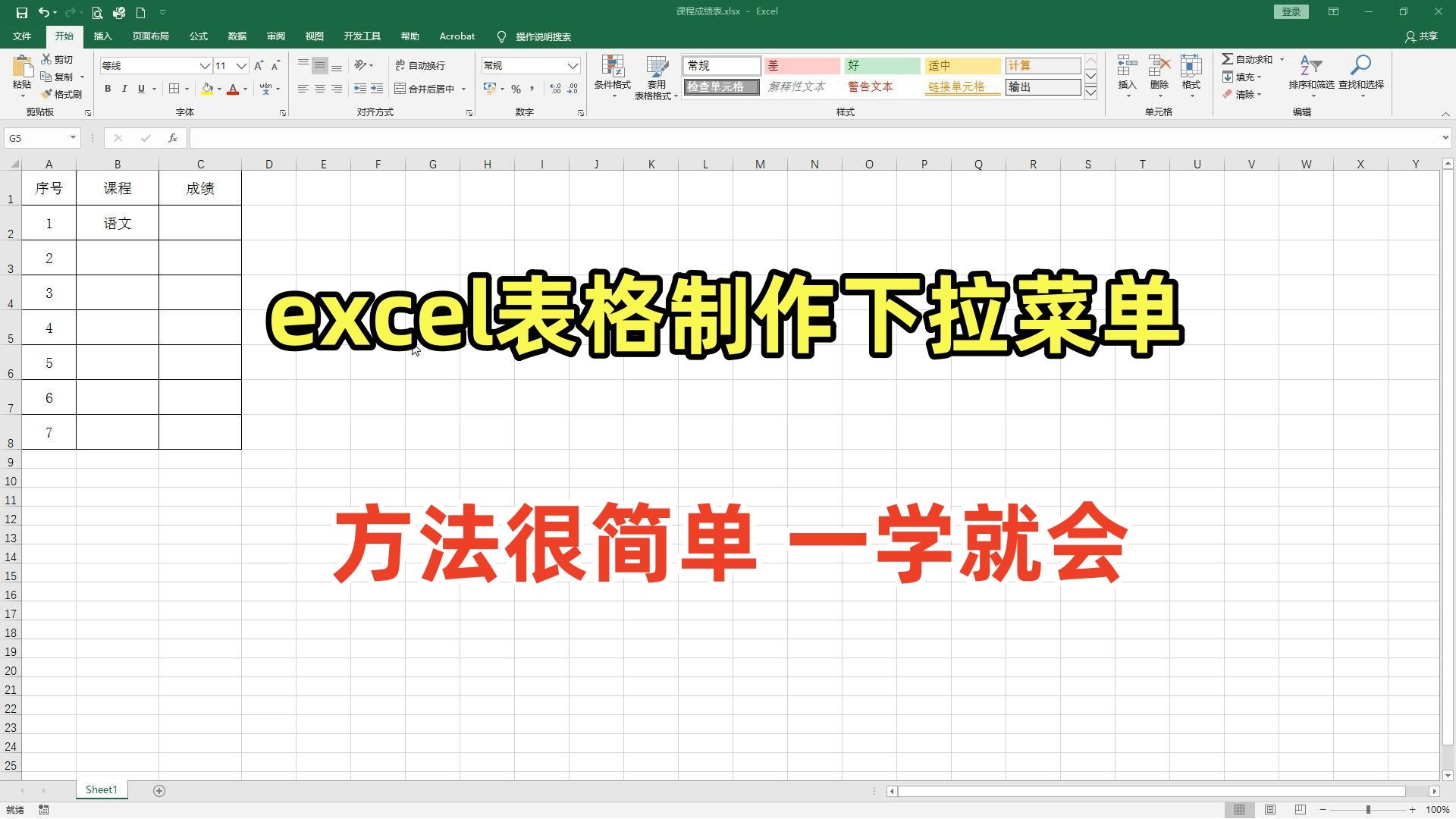
Task: Click the increase decimal icon
Action: coord(556,89)
